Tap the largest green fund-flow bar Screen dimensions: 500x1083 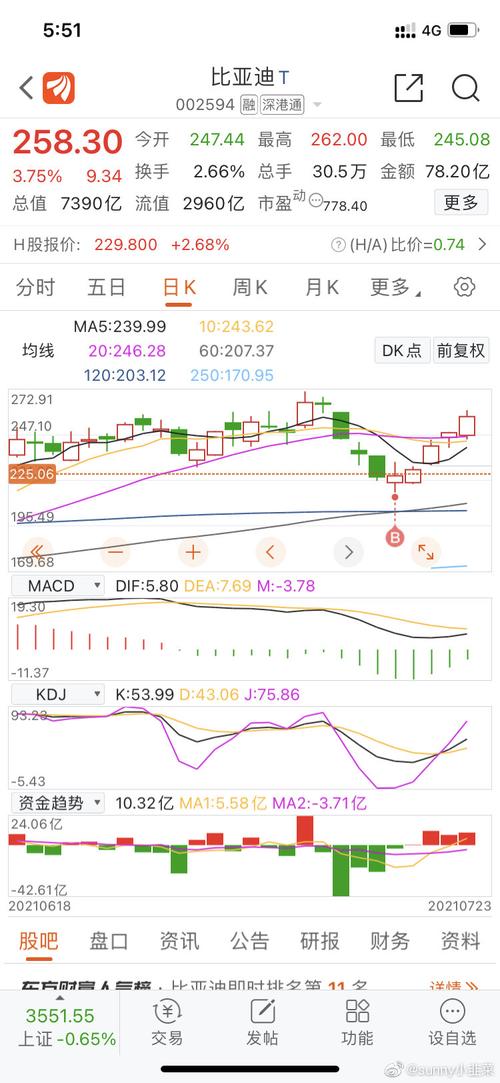(x=340, y=870)
